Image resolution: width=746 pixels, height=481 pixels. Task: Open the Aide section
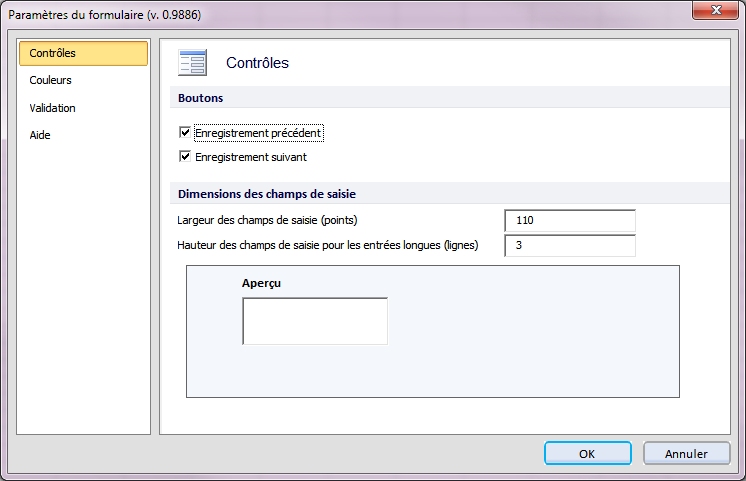(x=40, y=135)
